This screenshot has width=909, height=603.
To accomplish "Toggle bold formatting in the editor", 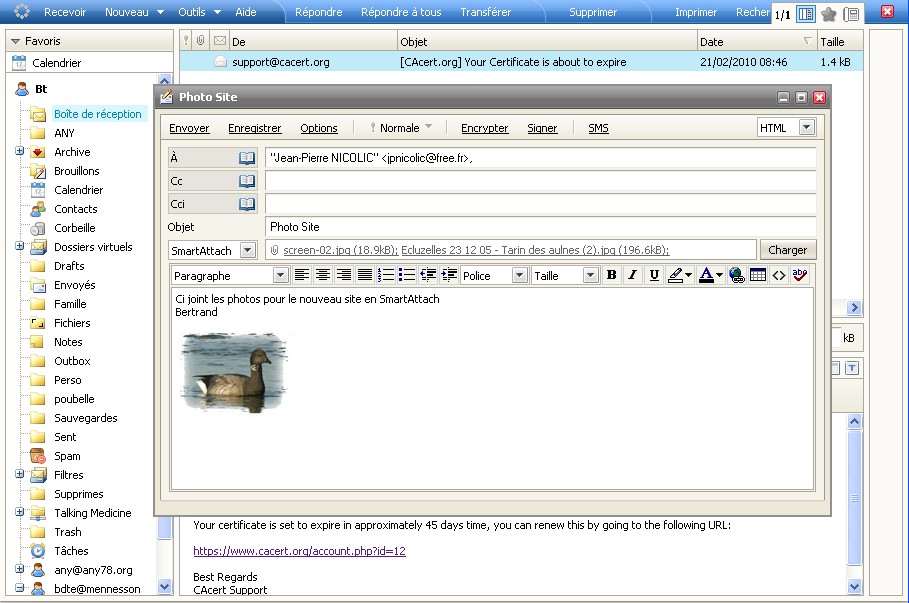I will click(611, 275).
